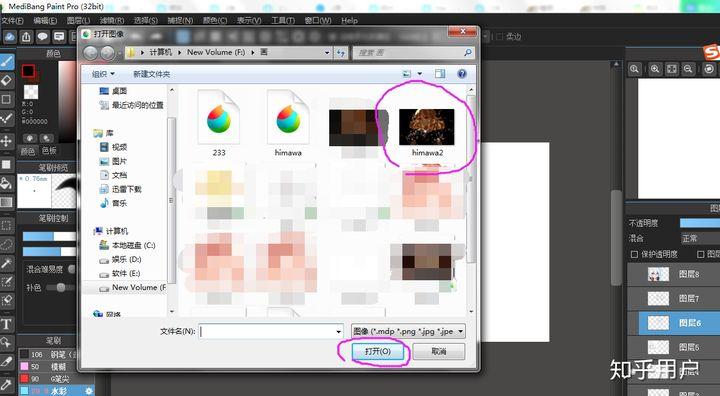Image resolution: width=720 pixels, height=396 pixels.
Task: Click the Back arrow in open dialog
Action: pyautogui.click(x=90, y=53)
